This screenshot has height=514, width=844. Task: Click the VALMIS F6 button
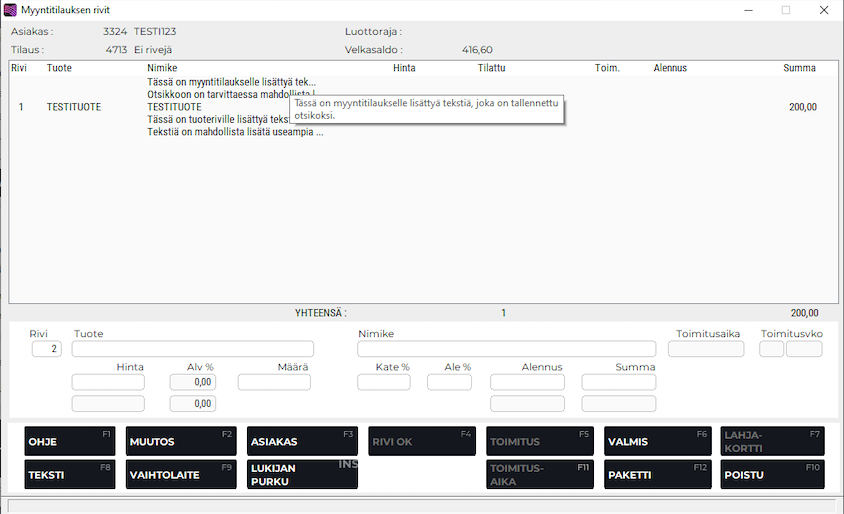click(x=657, y=441)
